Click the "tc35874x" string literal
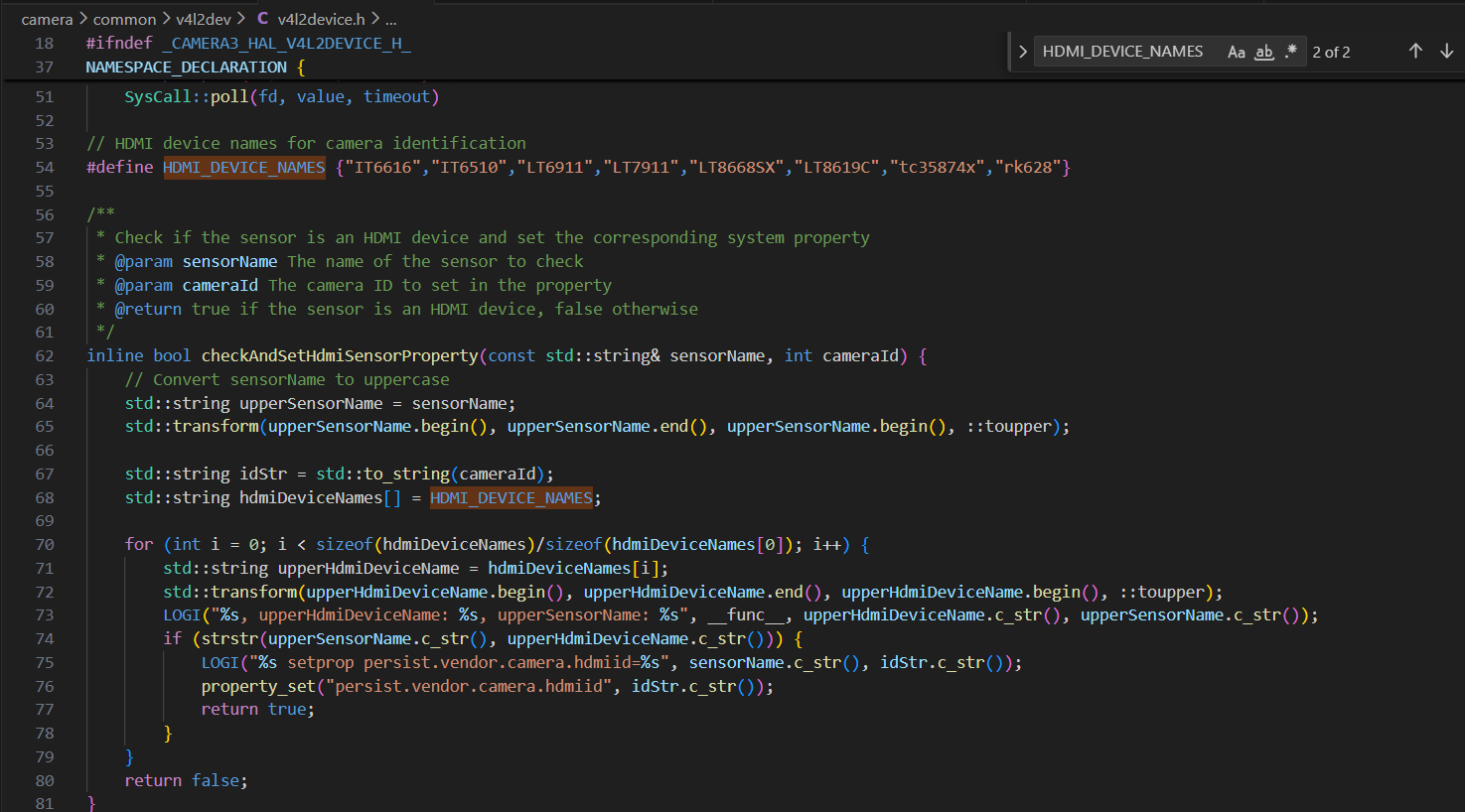Screen dimensions: 1465x812 (x=938, y=167)
